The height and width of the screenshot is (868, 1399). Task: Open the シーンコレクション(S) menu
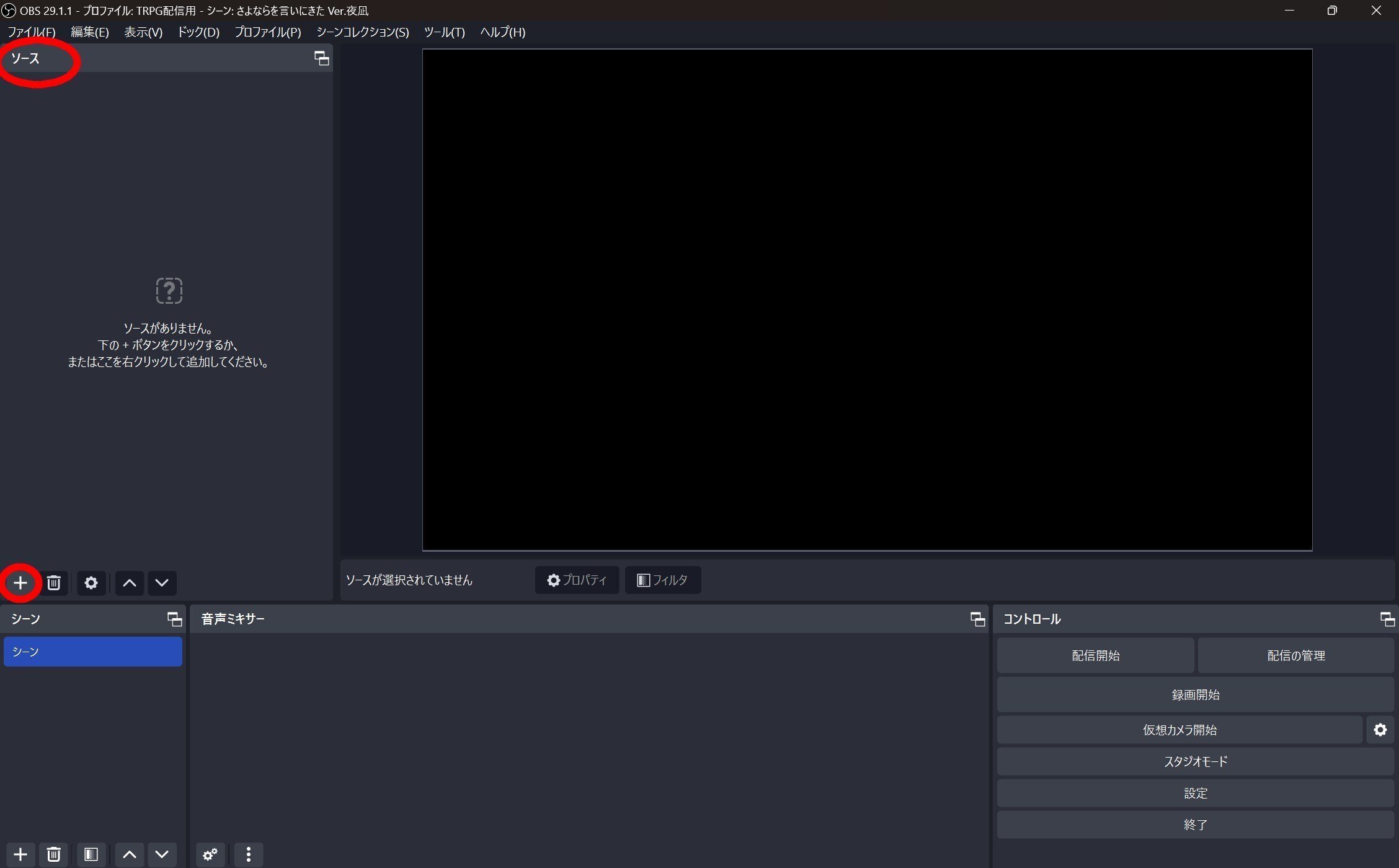pos(363,32)
